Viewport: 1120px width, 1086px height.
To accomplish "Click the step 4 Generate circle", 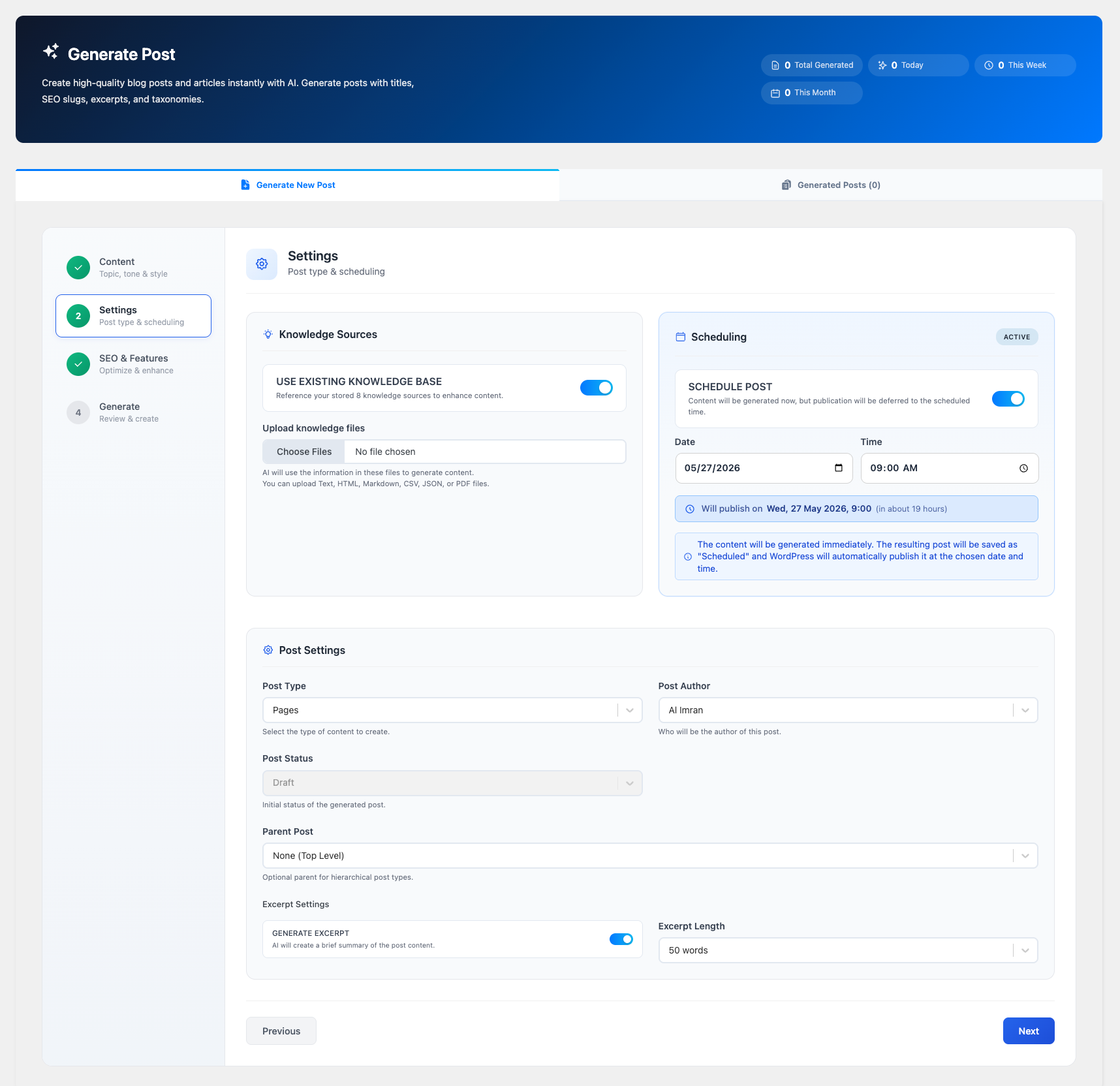I will pyautogui.click(x=78, y=412).
